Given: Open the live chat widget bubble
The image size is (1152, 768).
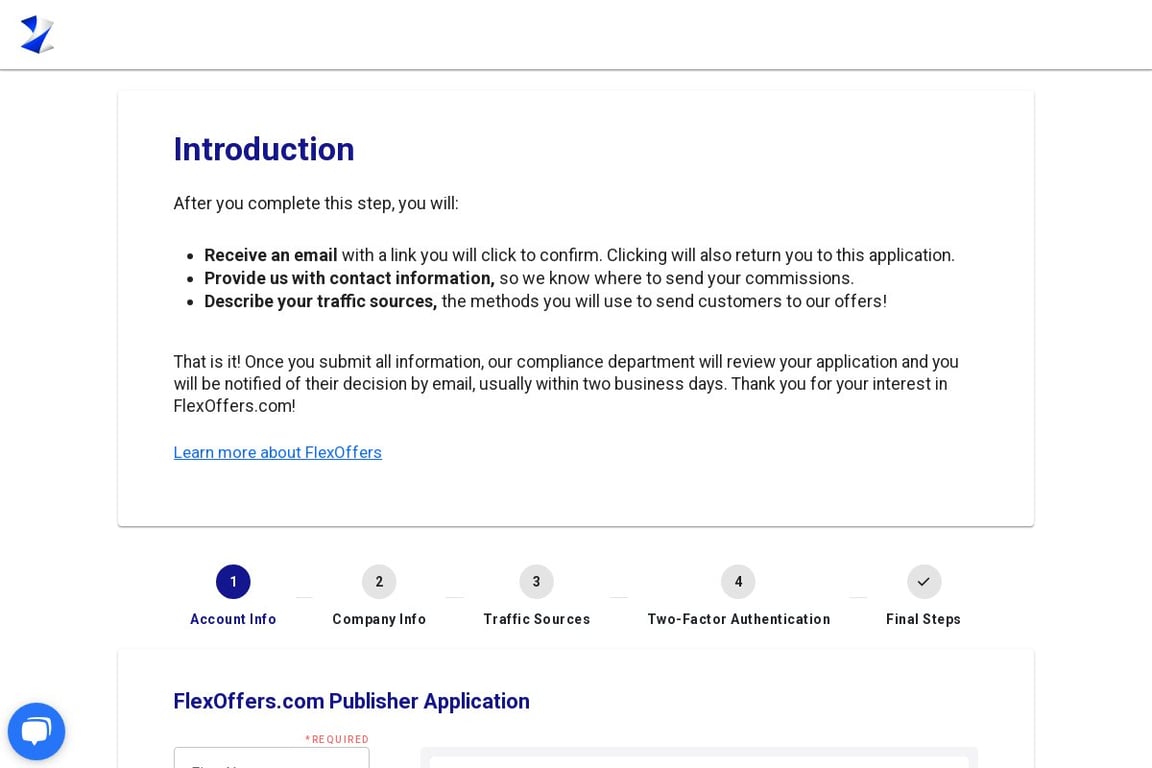Looking at the screenshot, I should tap(36, 731).
